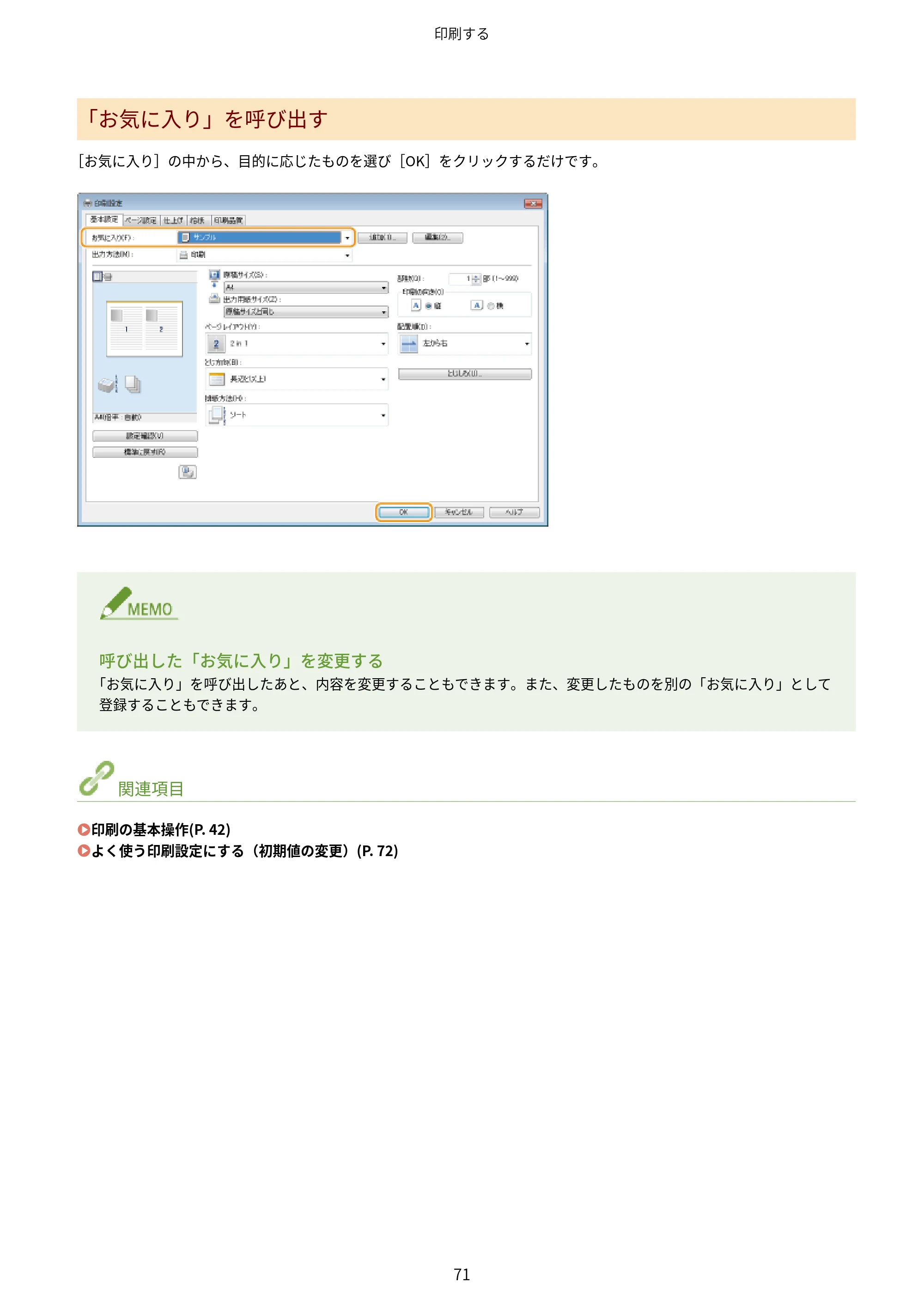This screenshot has height=1307, width=924.
Task: Click the left-to-right order icon
Action: (409, 344)
